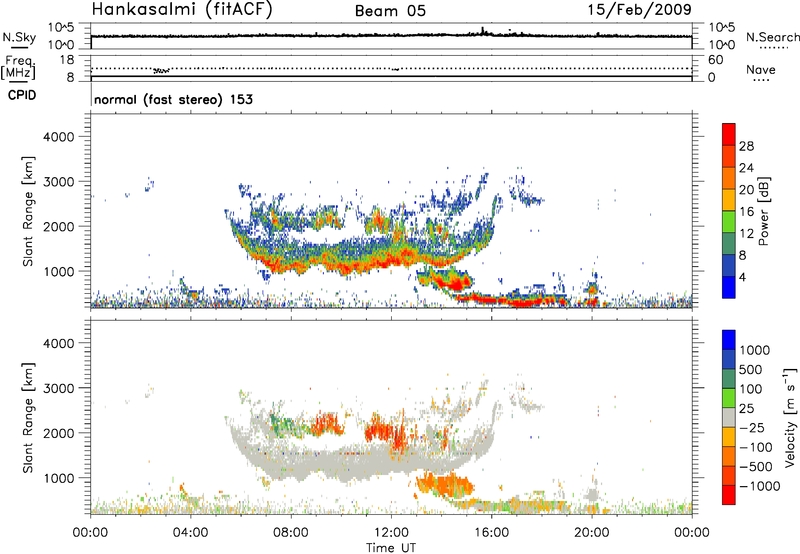Click the '4000' tick on power panel

[59, 137]
